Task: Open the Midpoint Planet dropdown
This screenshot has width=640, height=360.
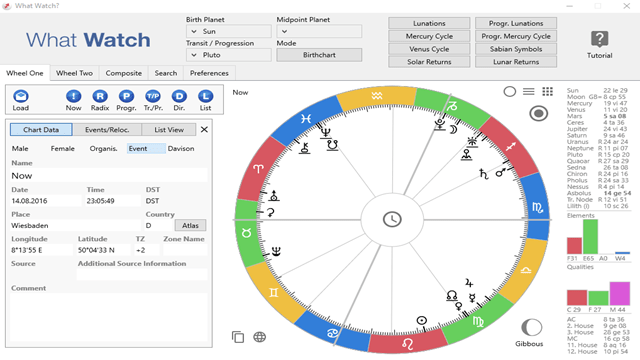Action: (319, 31)
